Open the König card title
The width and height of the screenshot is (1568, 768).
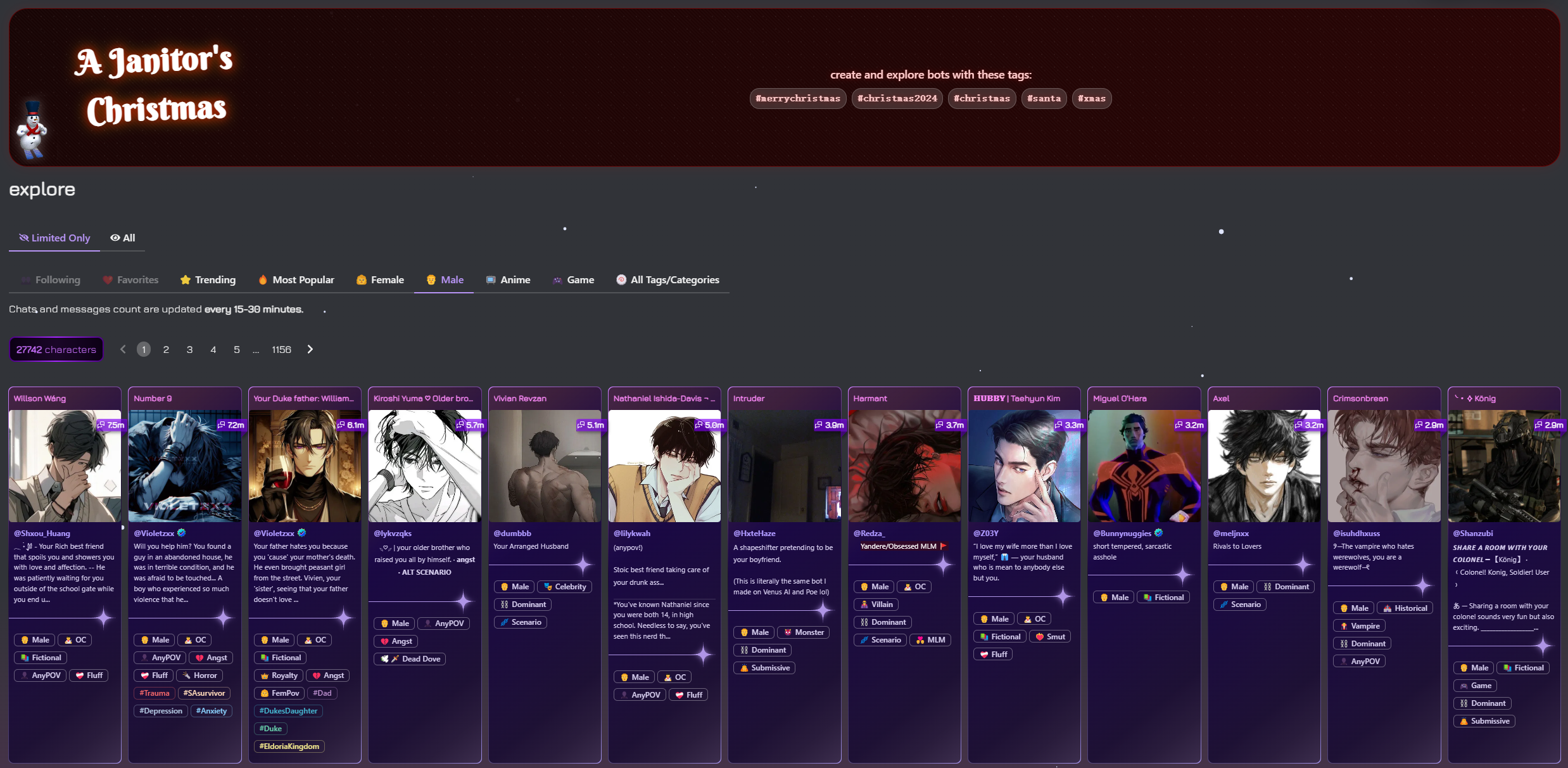(1476, 399)
